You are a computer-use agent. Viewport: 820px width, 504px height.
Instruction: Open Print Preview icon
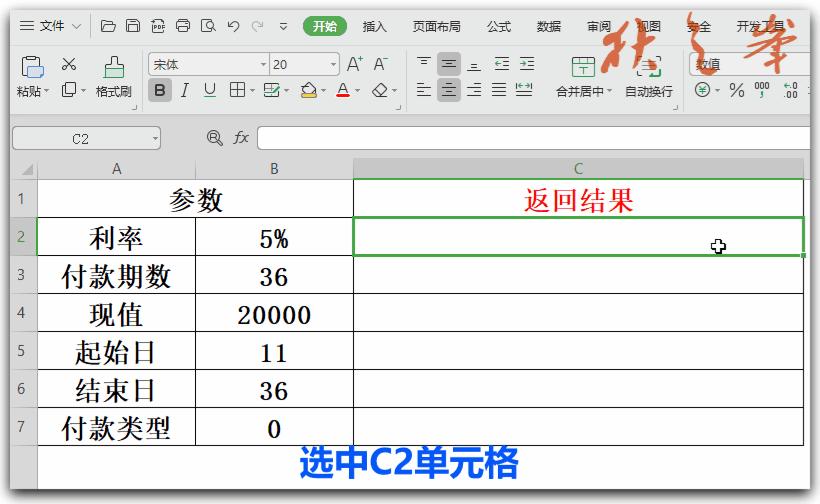coord(208,26)
